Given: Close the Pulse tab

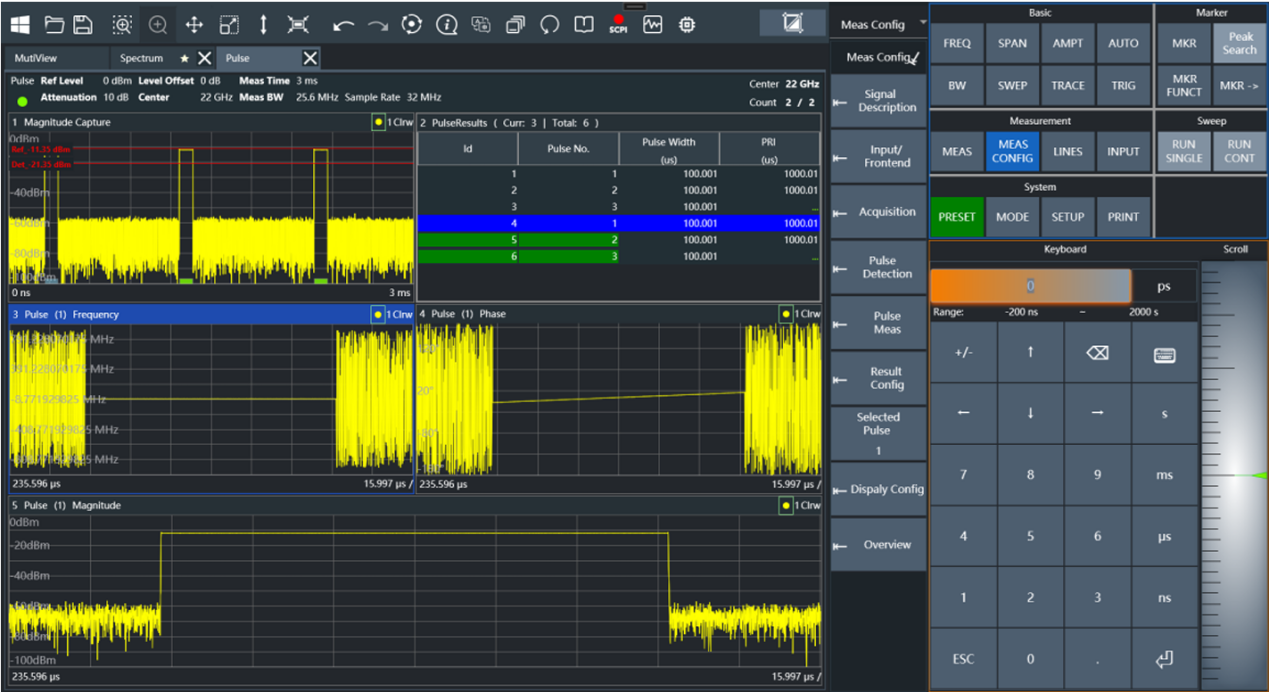Looking at the screenshot, I should (x=311, y=58).
